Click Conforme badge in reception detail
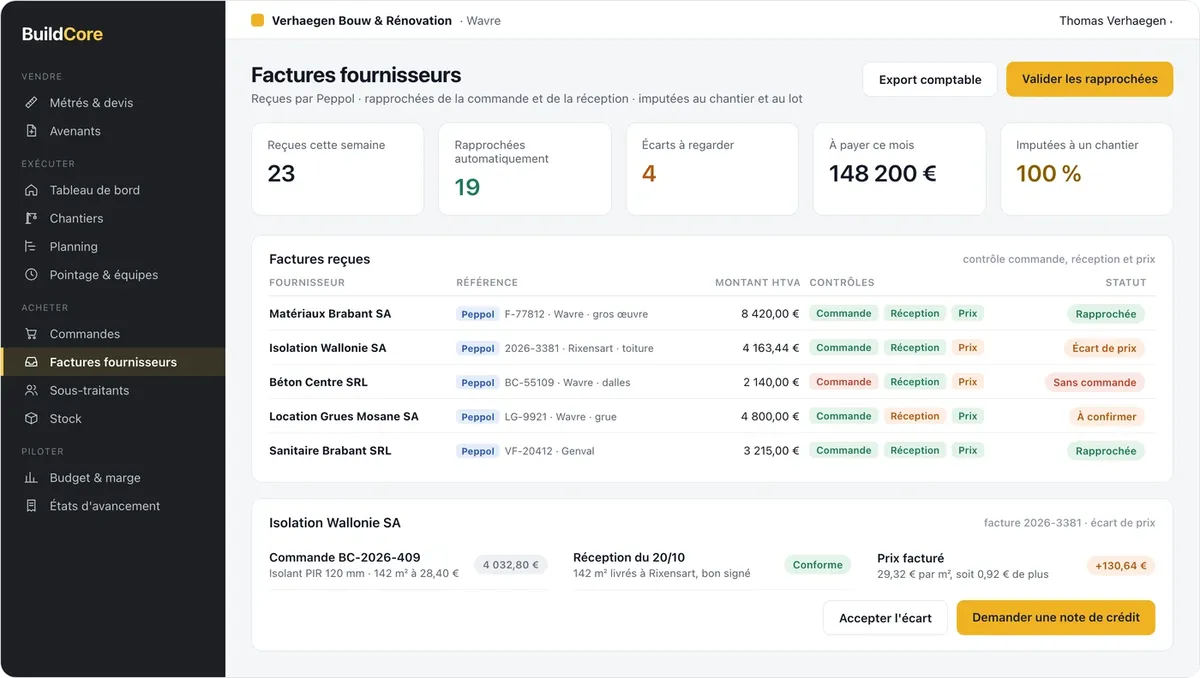Viewport: 1200px width, 678px height. pyautogui.click(x=818, y=565)
